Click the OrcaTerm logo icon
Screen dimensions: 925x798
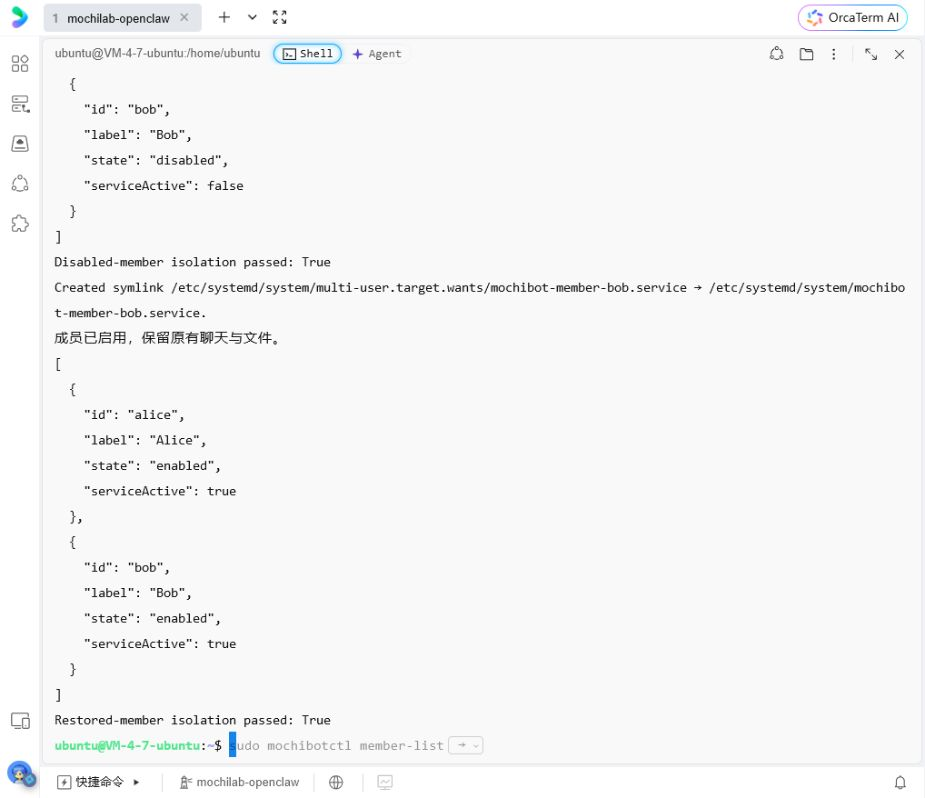[19, 17]
